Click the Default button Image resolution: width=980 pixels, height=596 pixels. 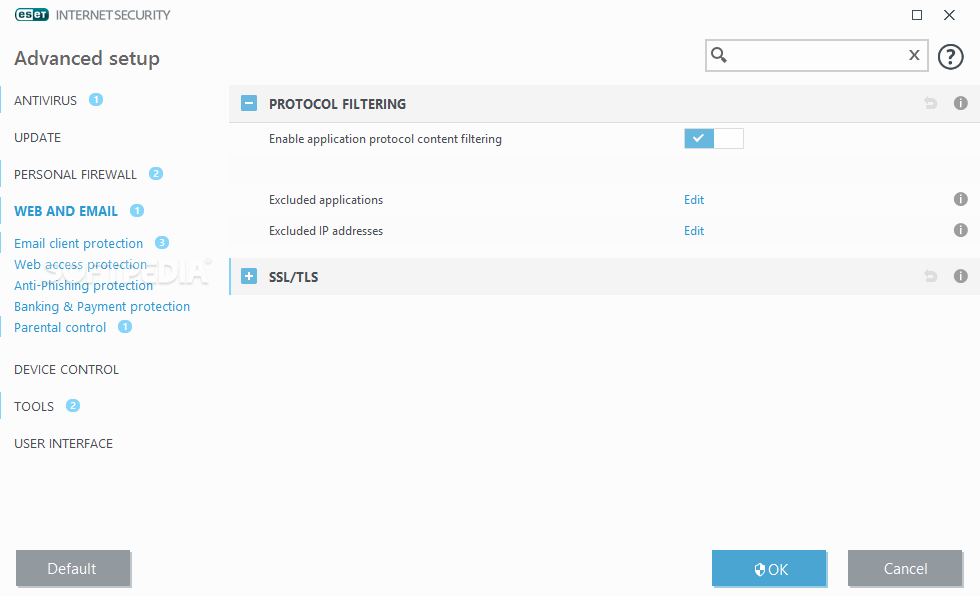coord(72,568)
